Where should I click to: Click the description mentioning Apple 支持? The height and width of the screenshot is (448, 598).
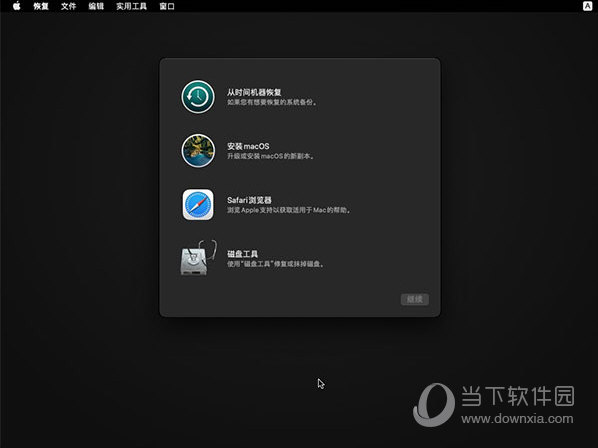point(289,210)
